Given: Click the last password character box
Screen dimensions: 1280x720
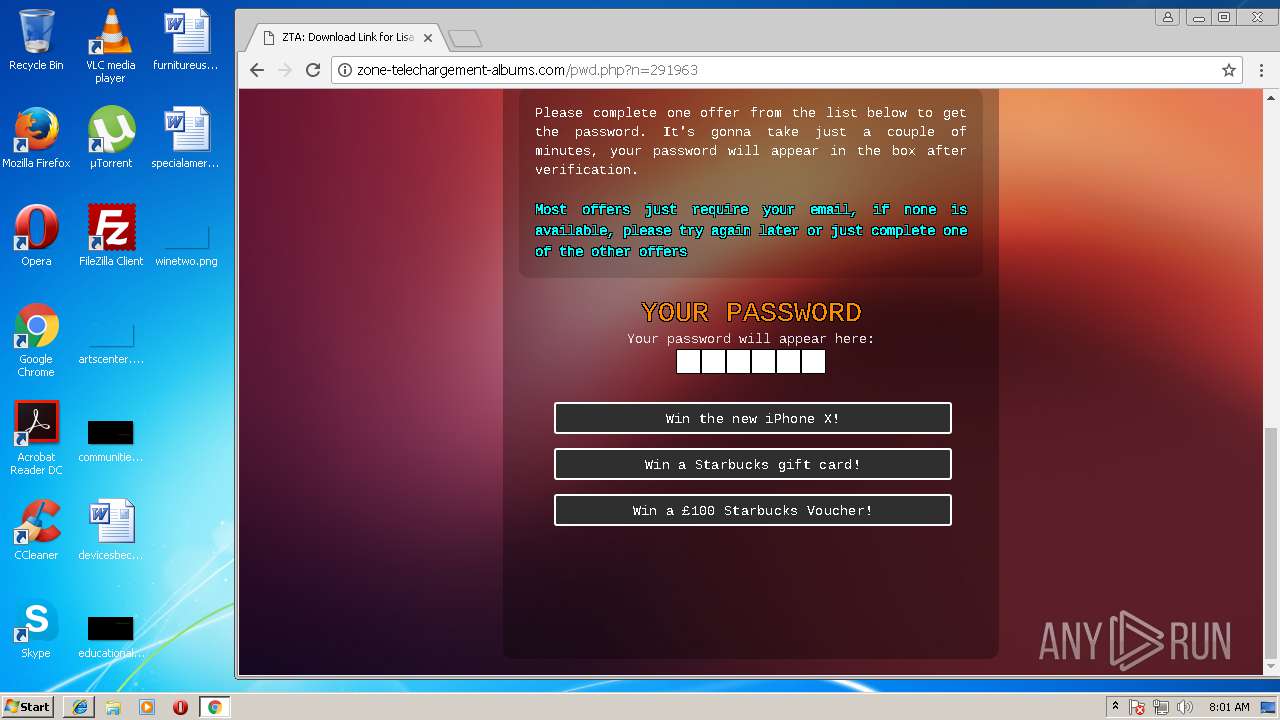Looking at the screenshot, I should (x=813, y=361).
